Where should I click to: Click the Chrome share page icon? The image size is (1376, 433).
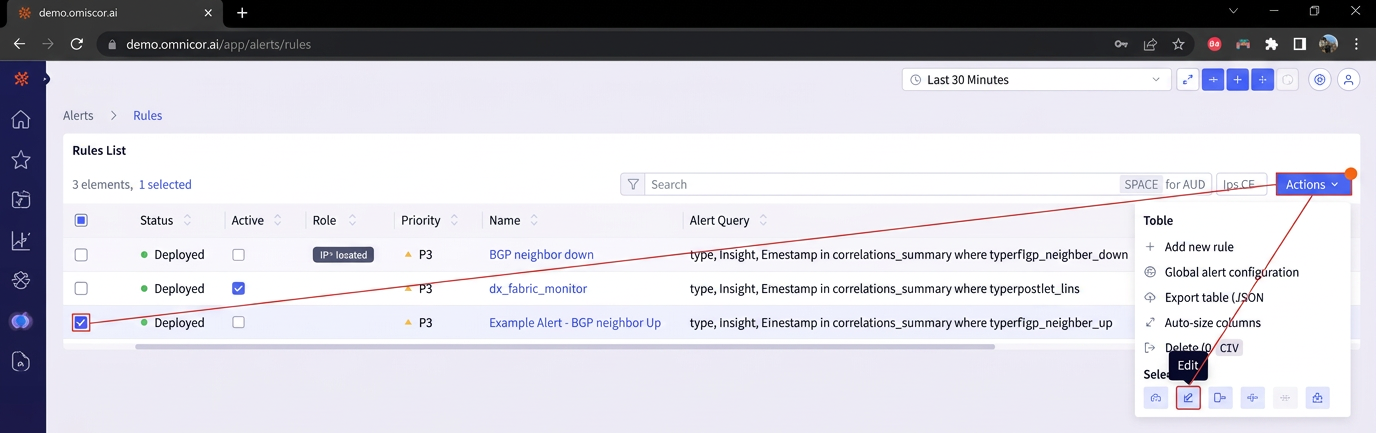click(x=1150, y=44)
